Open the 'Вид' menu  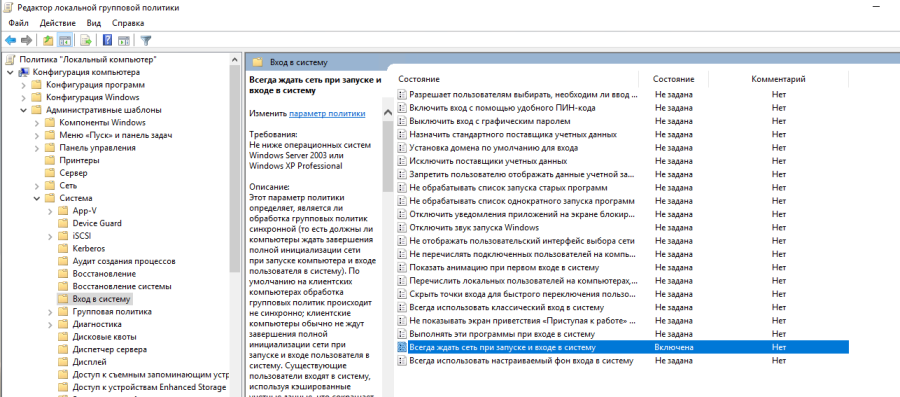point(94,23)
